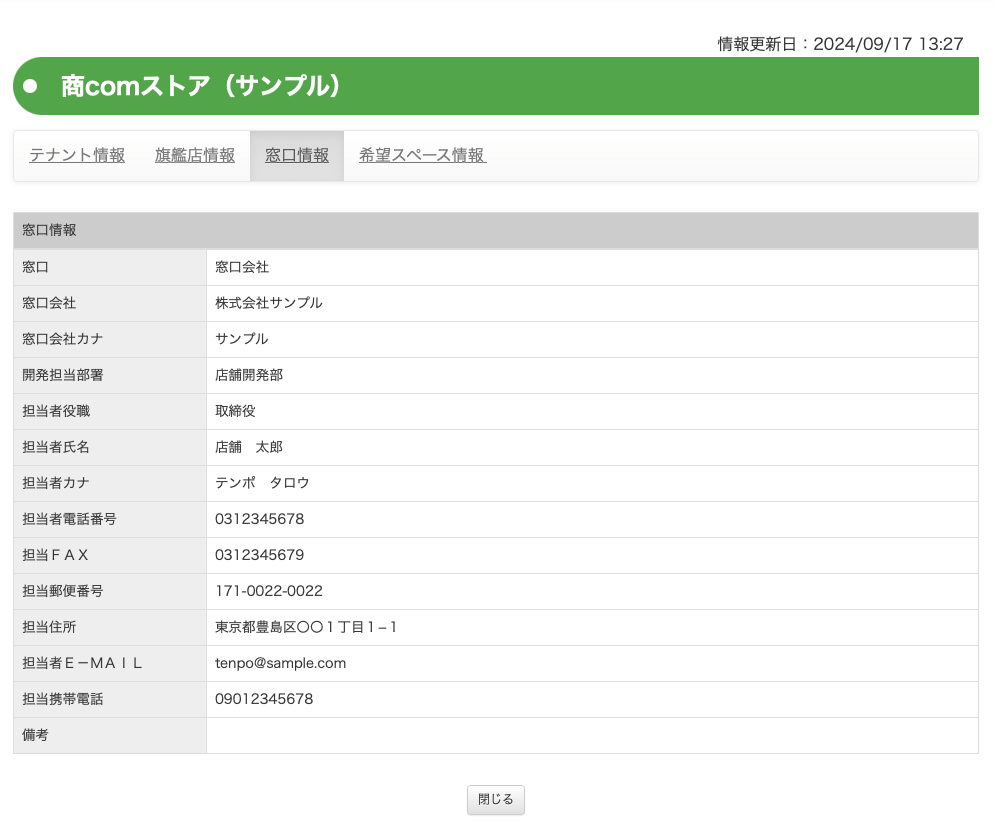
Task: Click the gray 窓口情報 section header bar
Action: (x=496, y=230)
